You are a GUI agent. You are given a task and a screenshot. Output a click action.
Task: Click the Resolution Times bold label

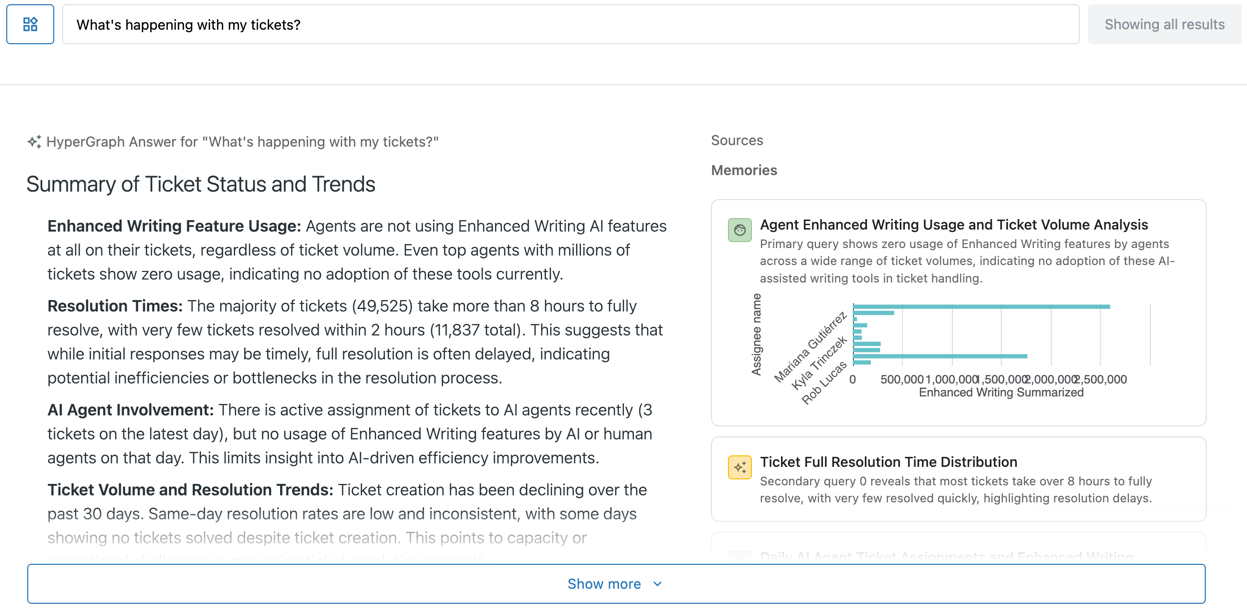pos(114,306)
